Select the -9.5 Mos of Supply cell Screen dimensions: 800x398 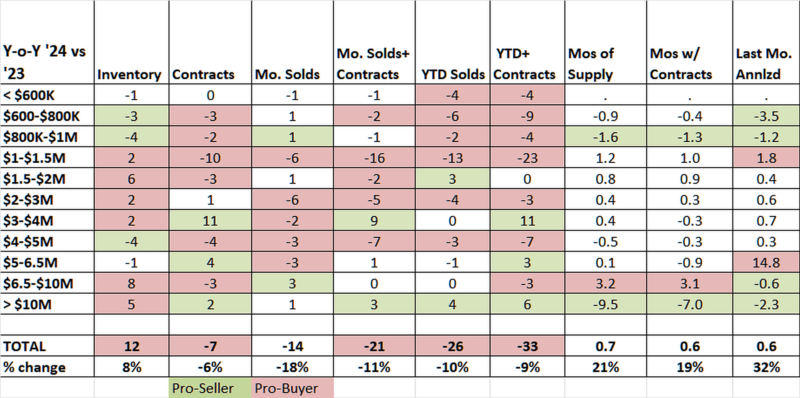coord(605,305)
